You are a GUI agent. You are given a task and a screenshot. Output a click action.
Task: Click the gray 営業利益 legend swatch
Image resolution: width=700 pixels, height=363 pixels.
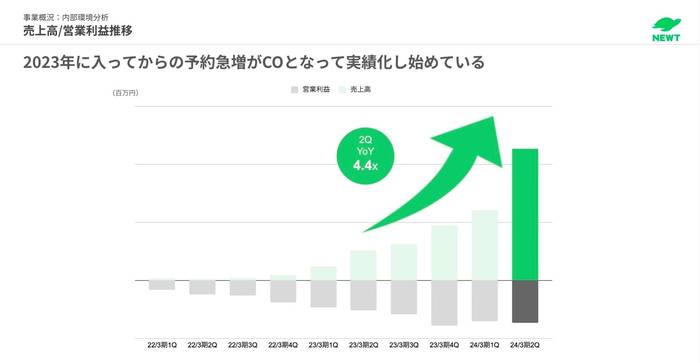(295, 90)
